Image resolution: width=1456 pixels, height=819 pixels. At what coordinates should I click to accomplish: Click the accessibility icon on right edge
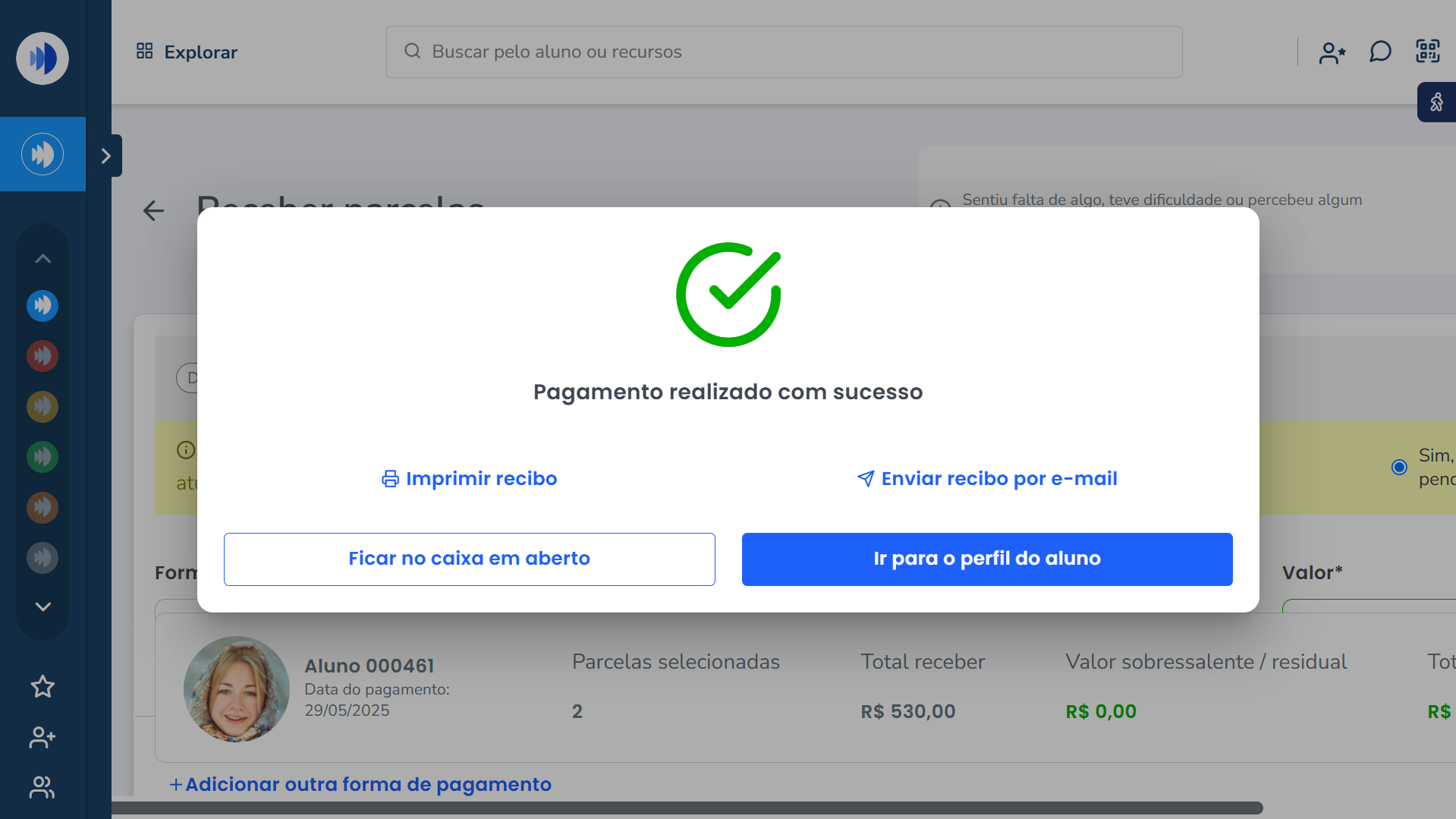coord(1436,102)
